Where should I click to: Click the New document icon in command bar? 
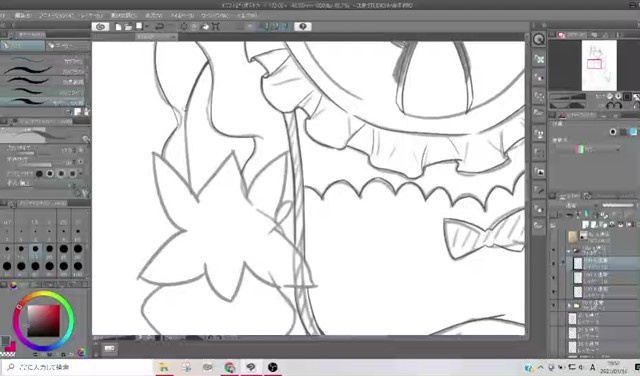coord(118,27)
